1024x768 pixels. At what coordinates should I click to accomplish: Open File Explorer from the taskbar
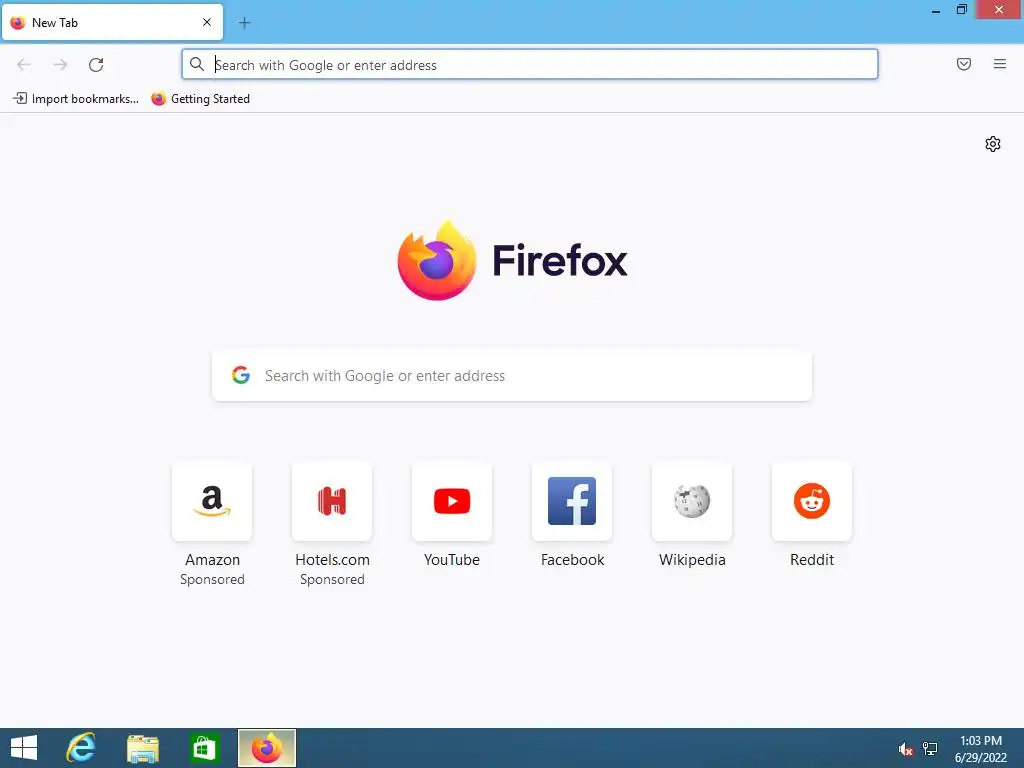[142, 748]
